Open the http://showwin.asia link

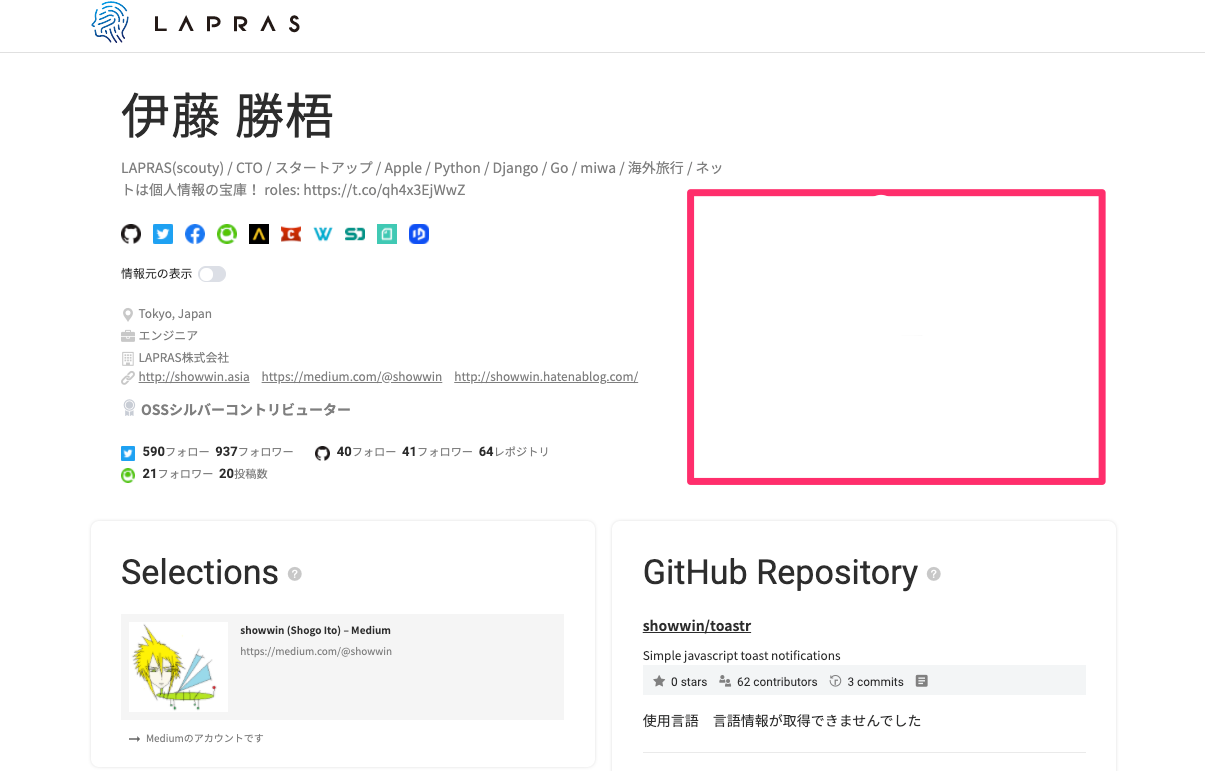tap(194, 377)
